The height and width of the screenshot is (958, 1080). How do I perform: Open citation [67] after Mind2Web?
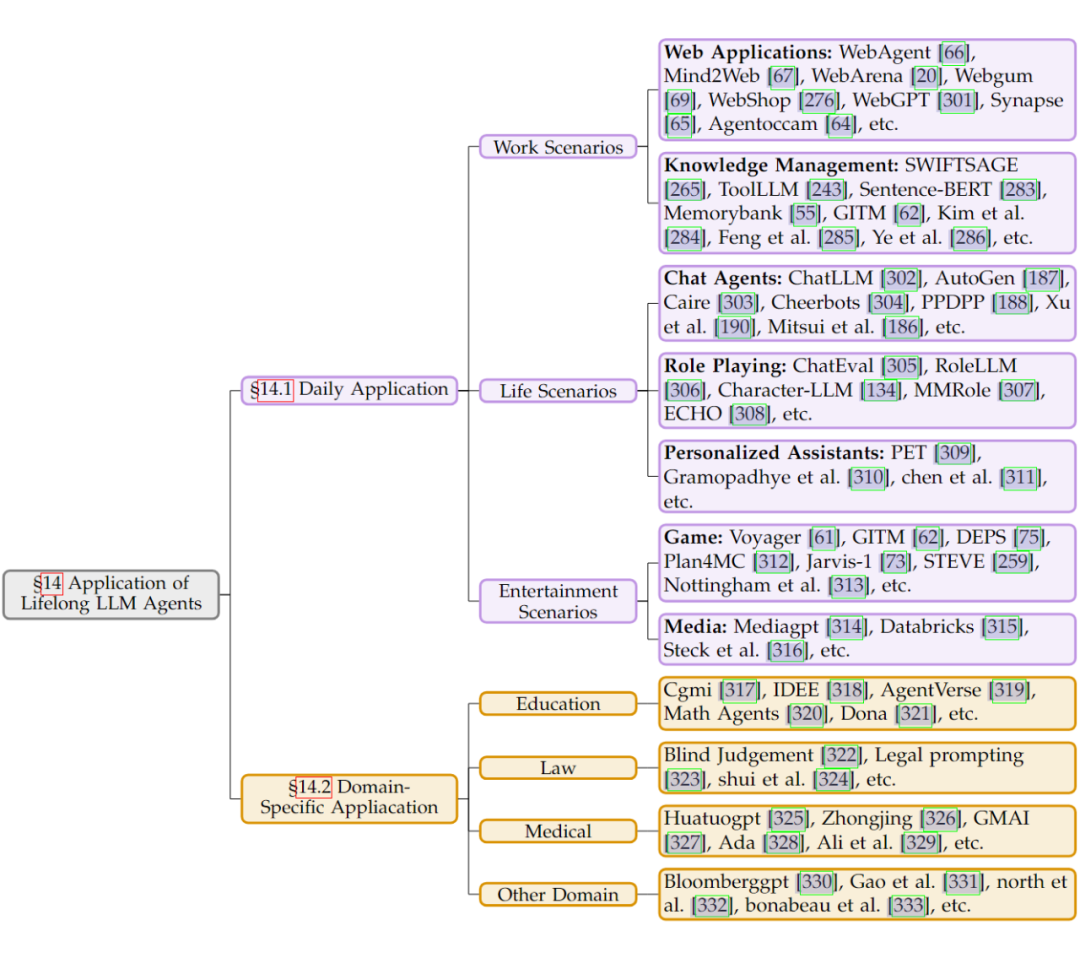tap(782, 76)
